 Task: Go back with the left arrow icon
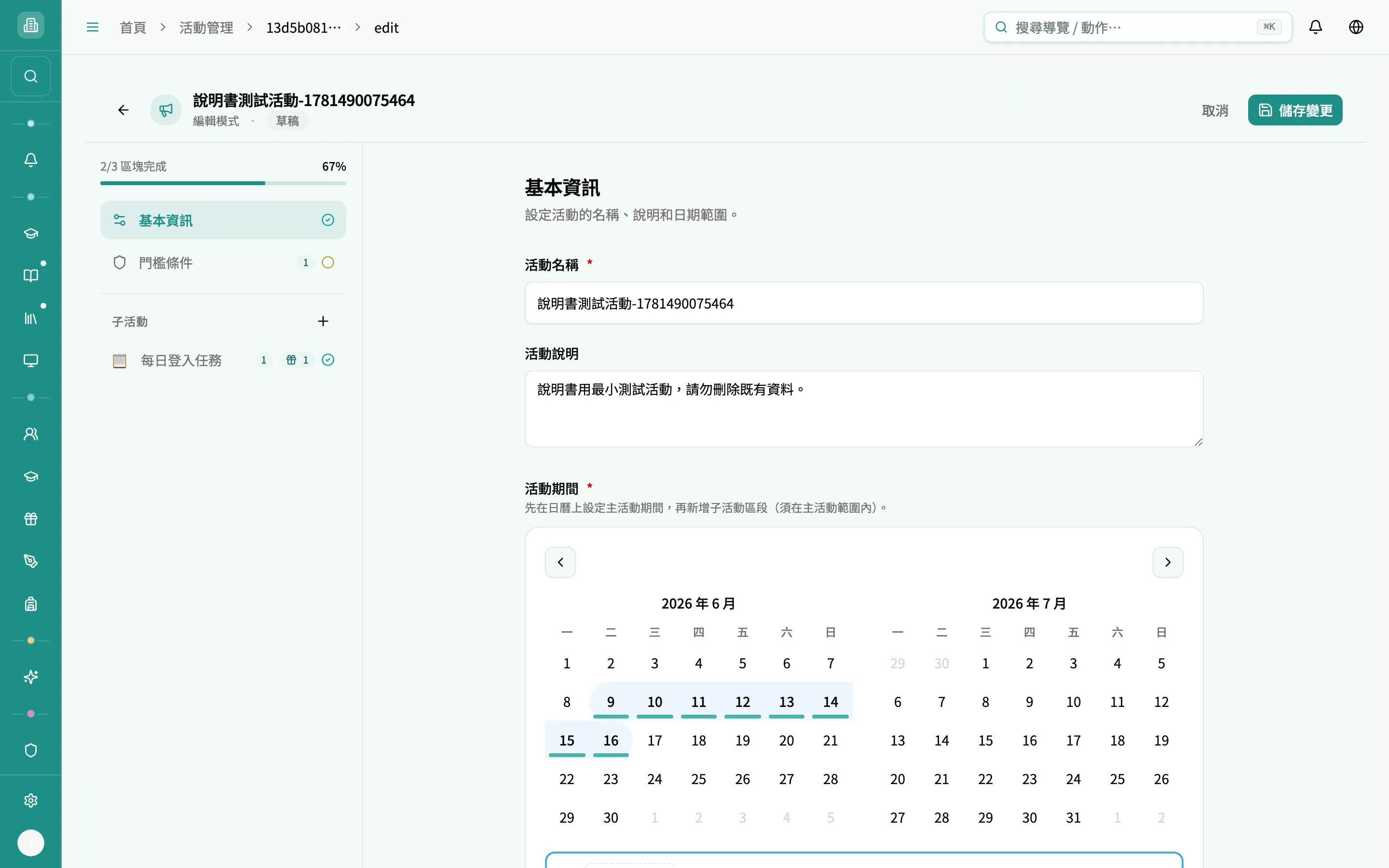[123, 109]
